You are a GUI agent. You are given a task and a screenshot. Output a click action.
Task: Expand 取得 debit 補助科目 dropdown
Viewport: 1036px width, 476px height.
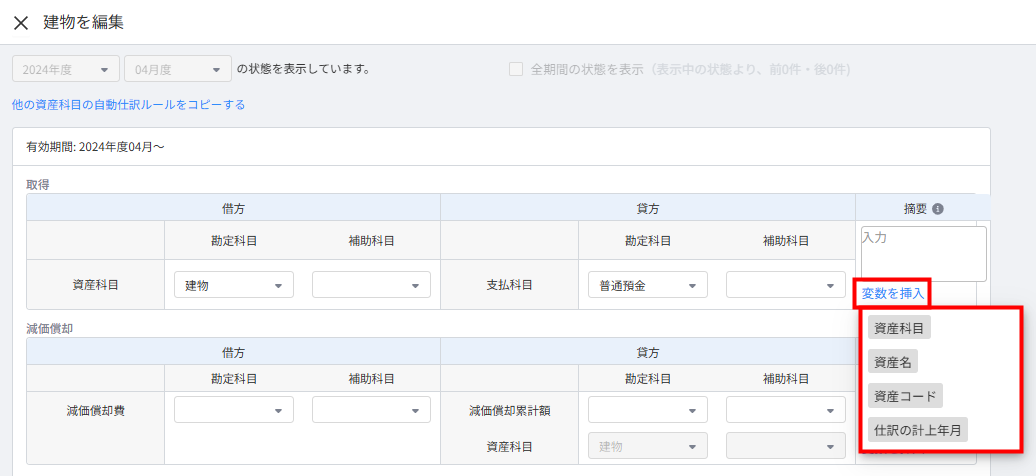click(371, 285)
